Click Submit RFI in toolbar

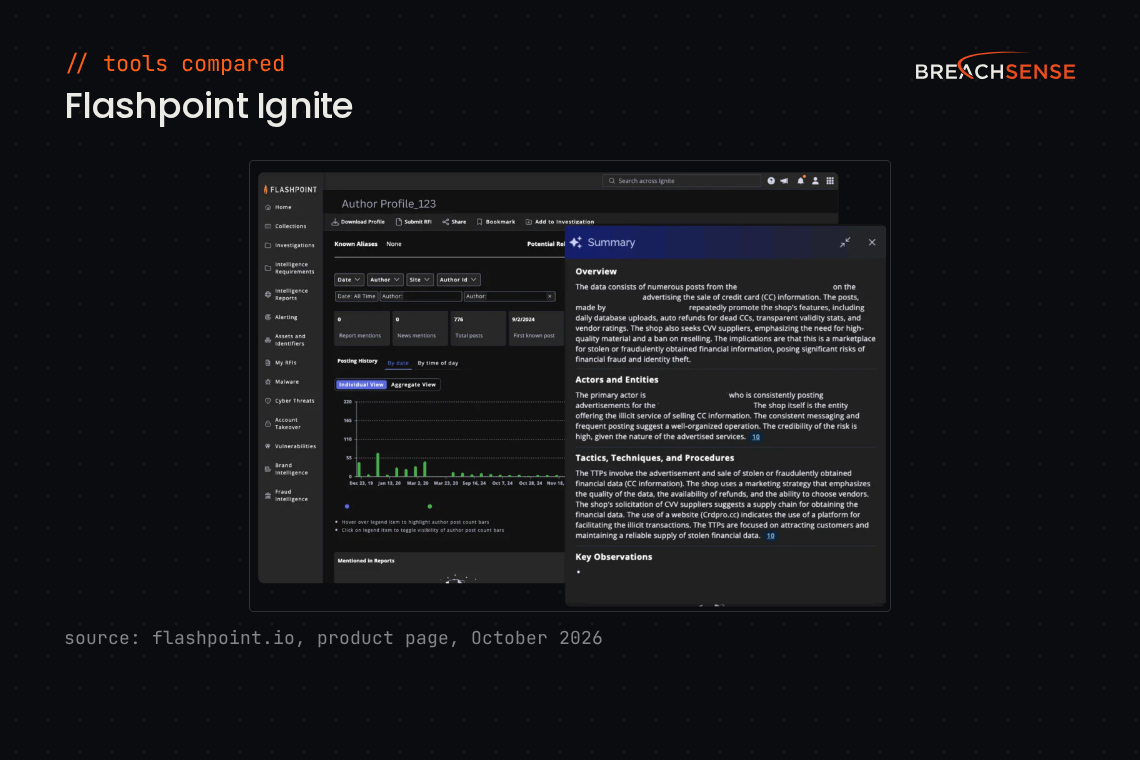point(413,222)
